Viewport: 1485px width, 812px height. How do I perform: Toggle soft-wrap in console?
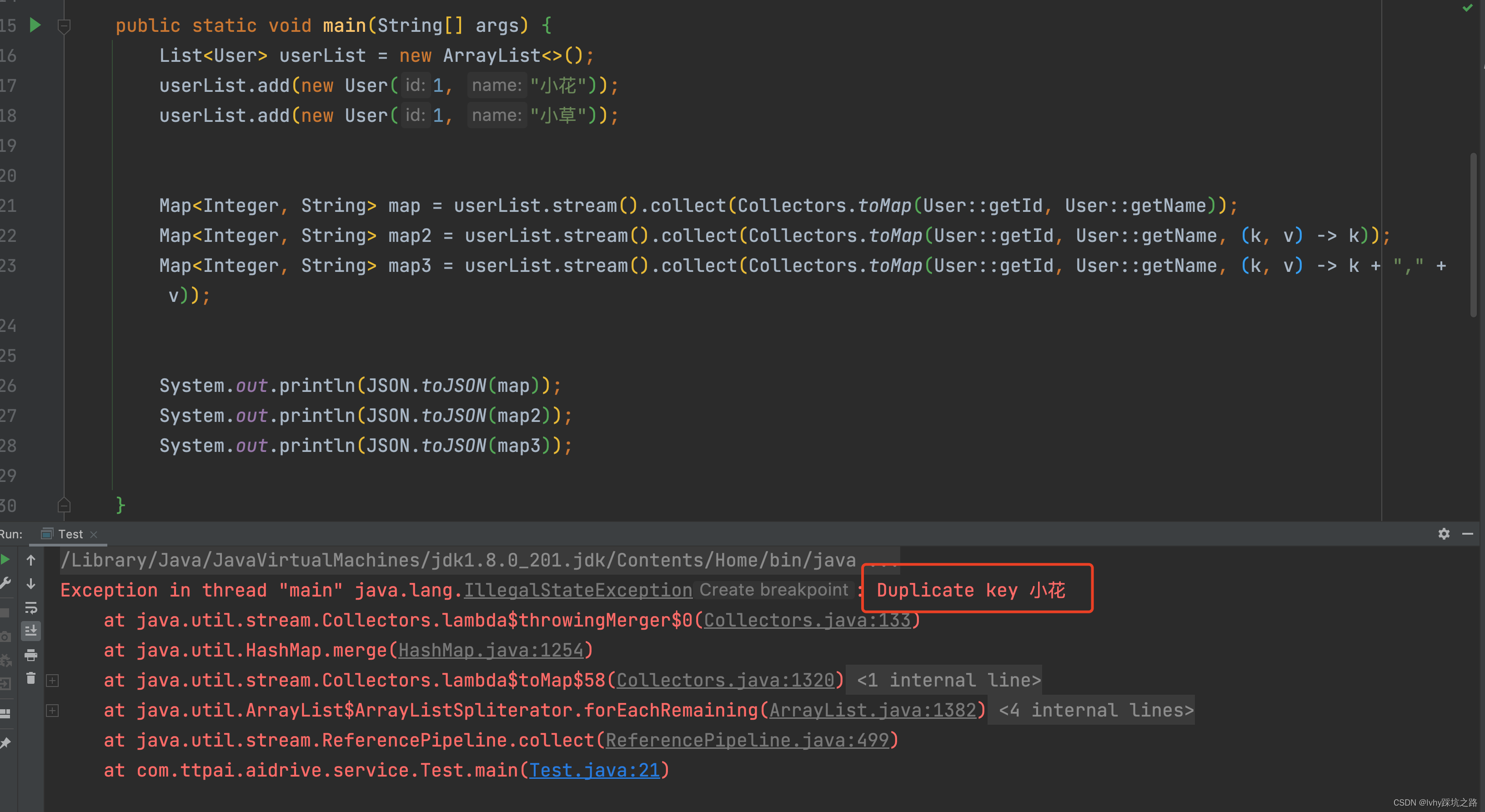click(31, 607)
